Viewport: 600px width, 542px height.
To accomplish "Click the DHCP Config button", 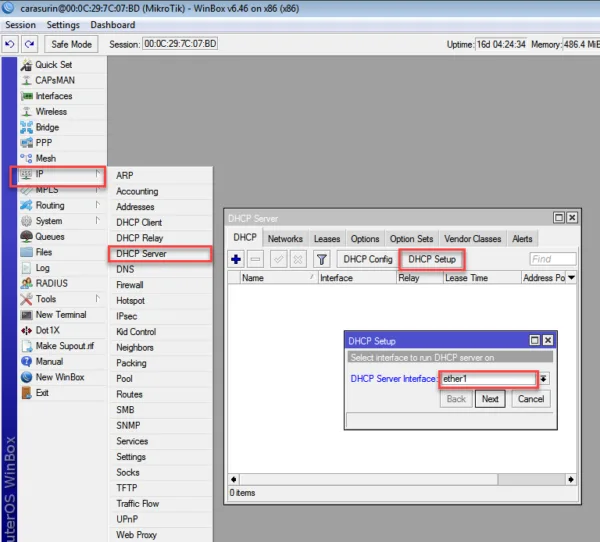I will click(368, 259).
